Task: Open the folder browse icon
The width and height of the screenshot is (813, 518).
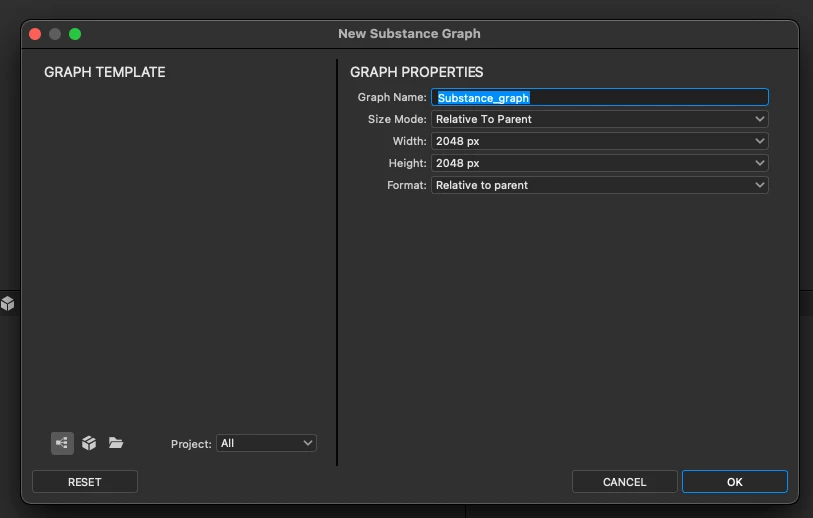Action: coord(116,443)
